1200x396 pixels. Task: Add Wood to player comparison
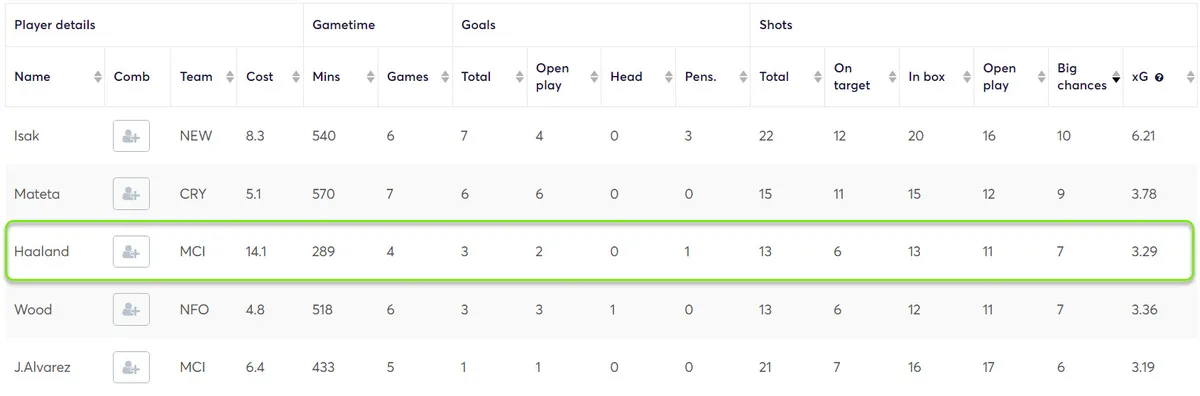(131, 310)
